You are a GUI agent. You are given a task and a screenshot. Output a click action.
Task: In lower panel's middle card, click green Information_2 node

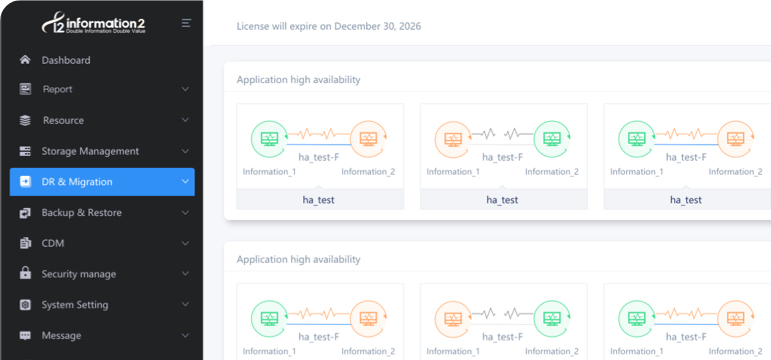[552, 319]
